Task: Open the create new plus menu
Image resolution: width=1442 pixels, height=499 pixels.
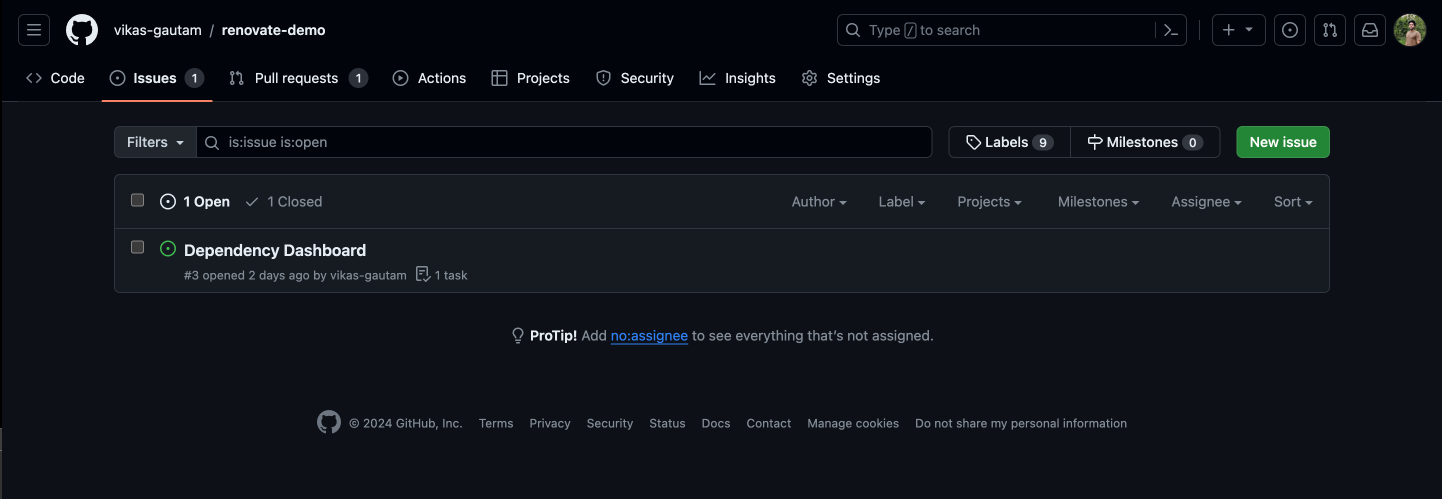Action: 1239,30
